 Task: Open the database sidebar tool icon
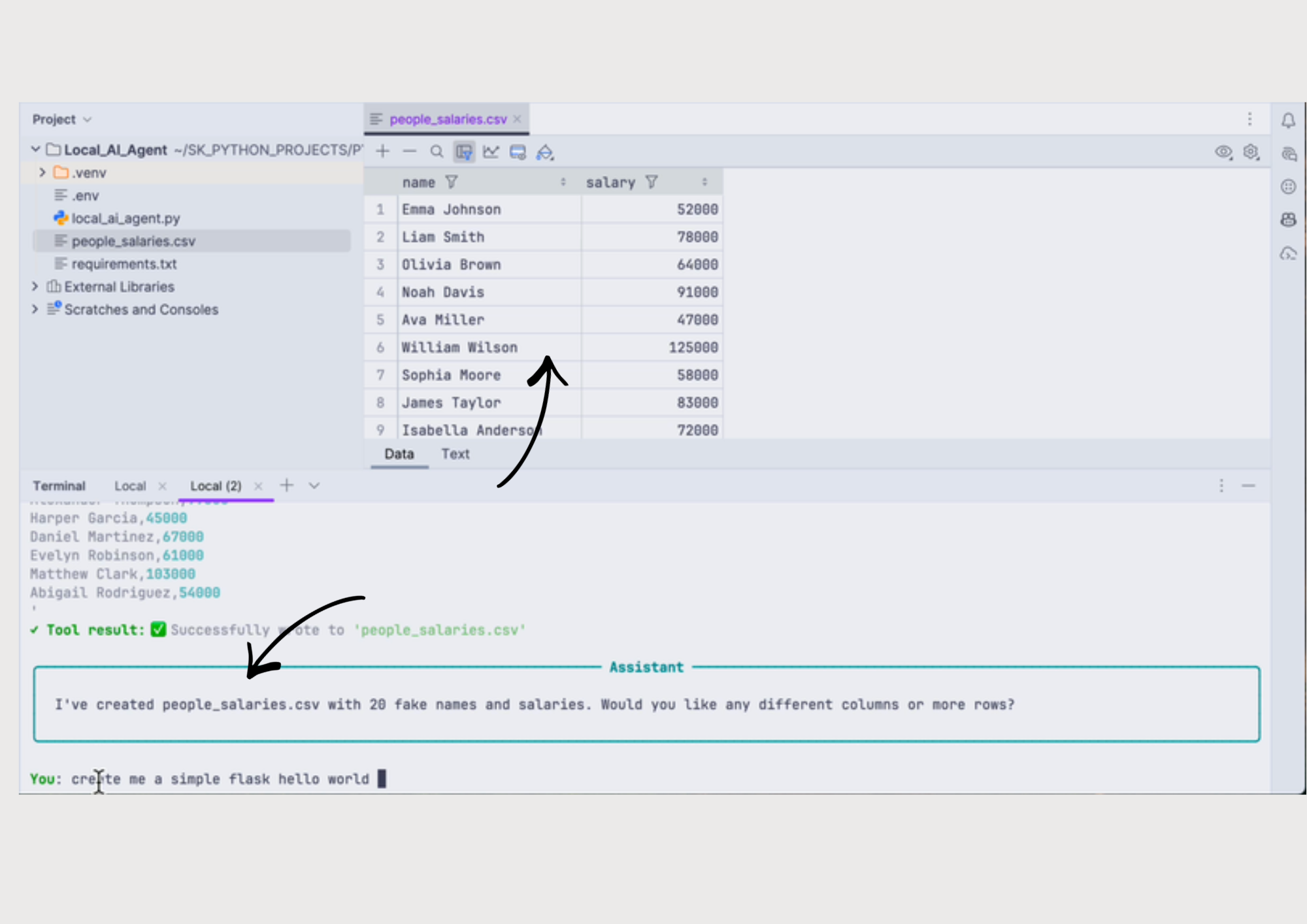click(x=1288, y=187)
